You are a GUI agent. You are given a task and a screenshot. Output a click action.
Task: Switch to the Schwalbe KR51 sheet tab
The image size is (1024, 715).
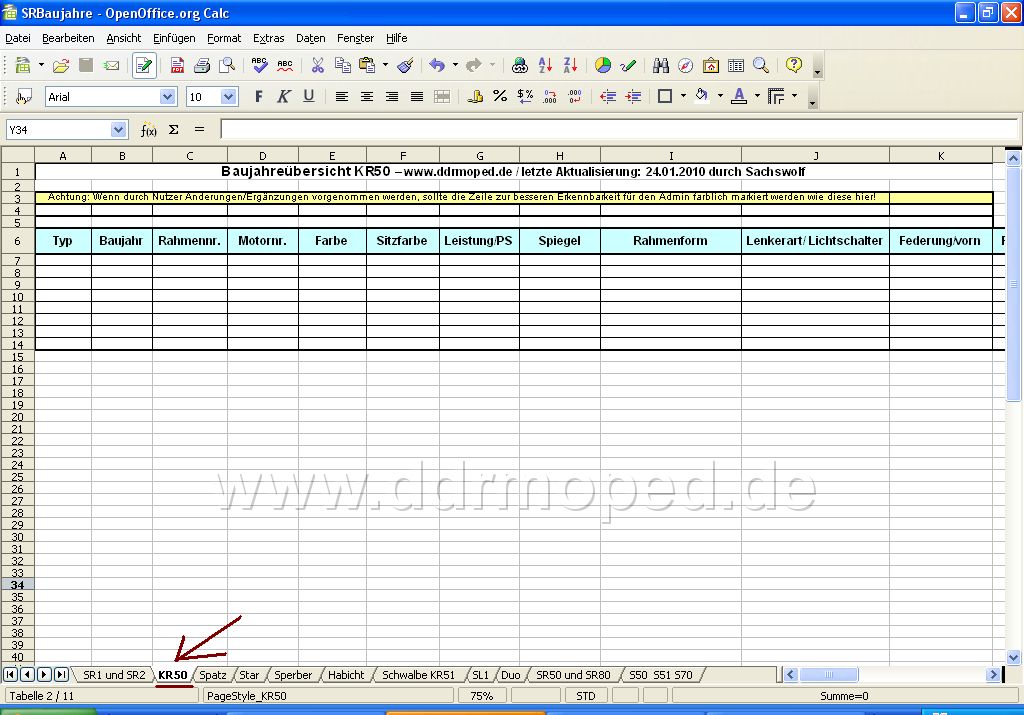pyautogui.click(x=418, y=675)
